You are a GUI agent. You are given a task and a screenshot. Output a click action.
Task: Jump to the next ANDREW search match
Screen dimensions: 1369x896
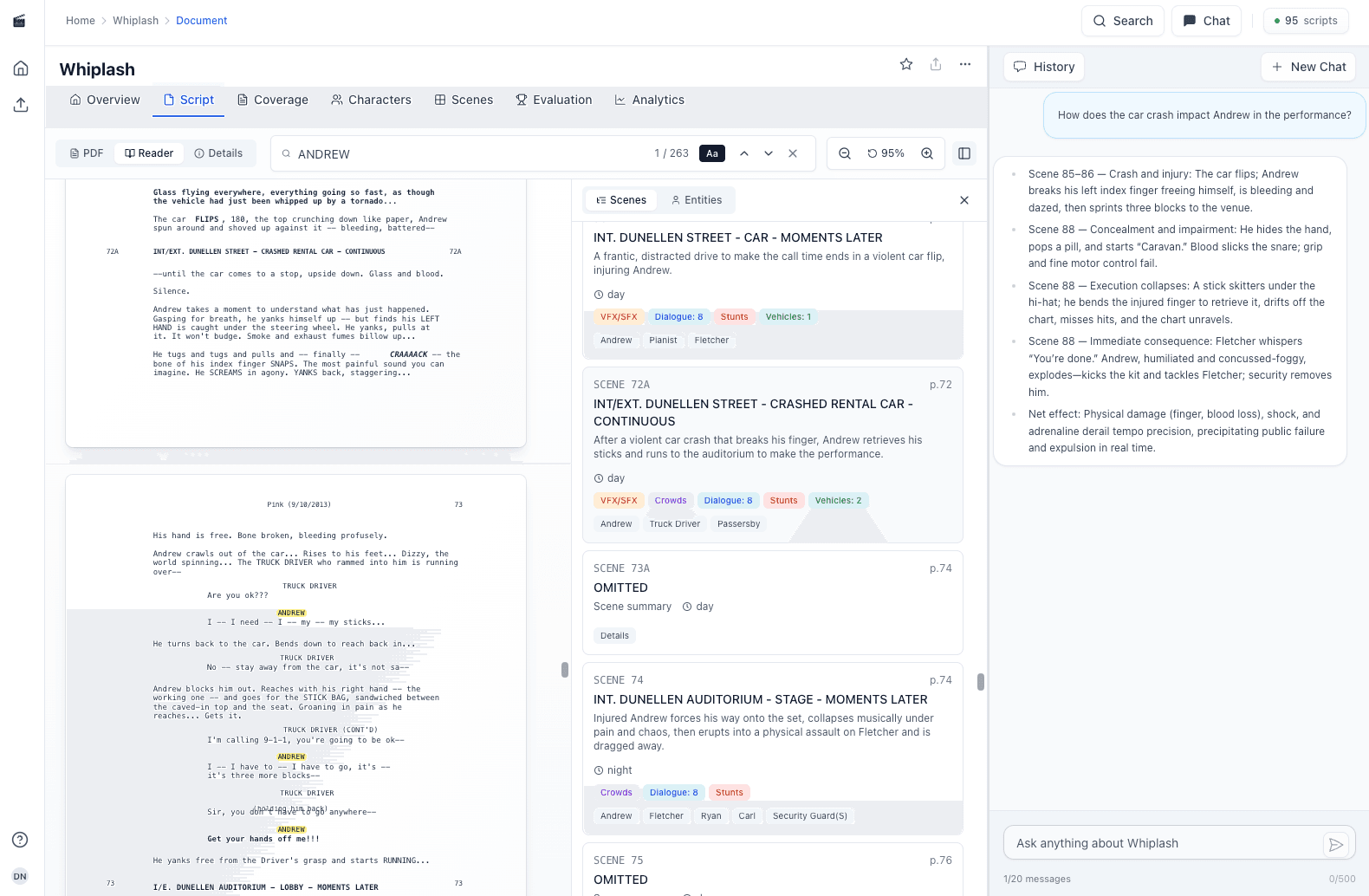click(x=769, y=153)
